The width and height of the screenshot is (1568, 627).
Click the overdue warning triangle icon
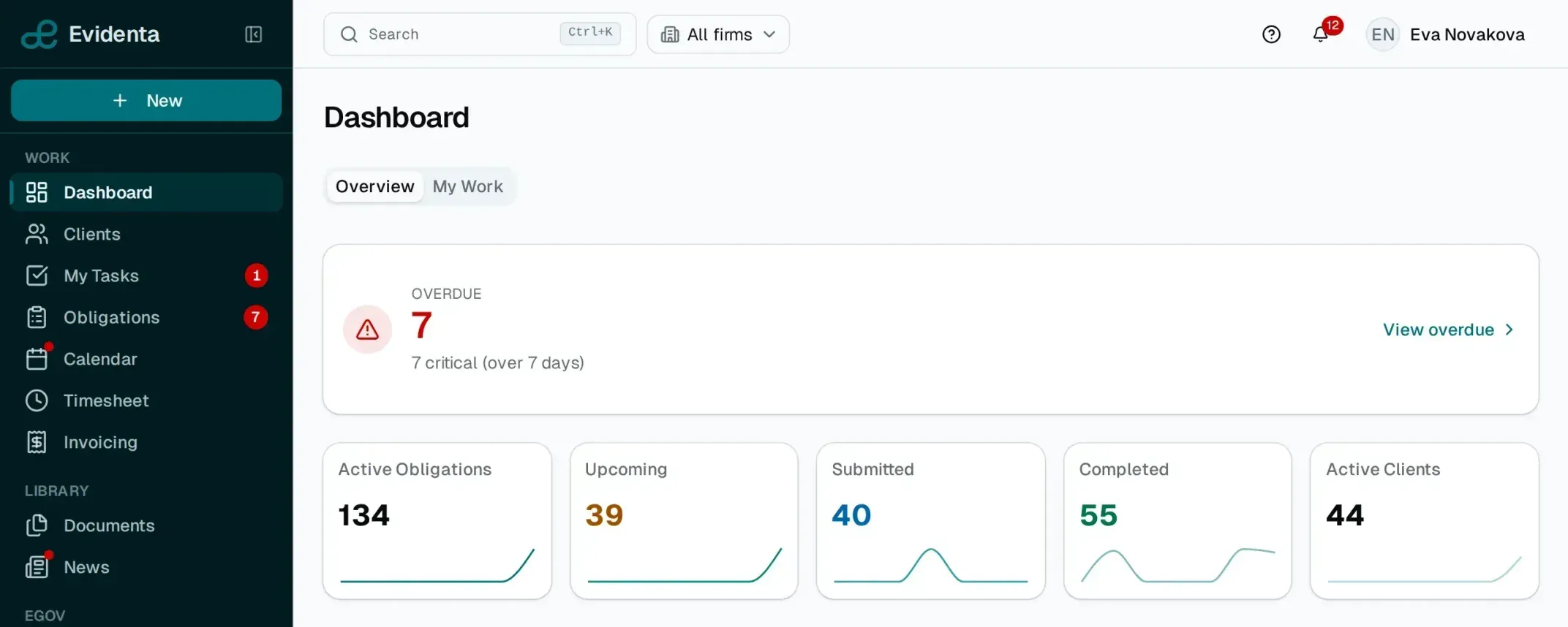click(x=367, y=330)
